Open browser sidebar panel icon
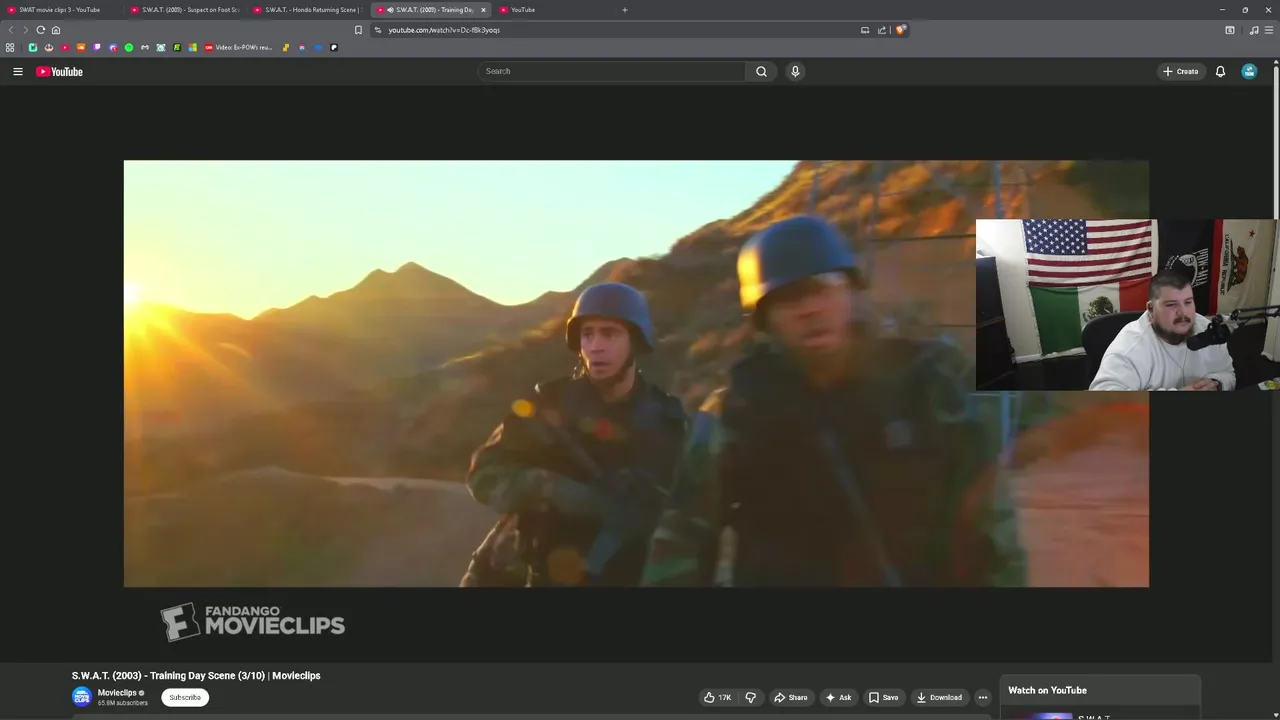The height and width of the screenshot is (720, 1280). click(x=1230, y=30)
